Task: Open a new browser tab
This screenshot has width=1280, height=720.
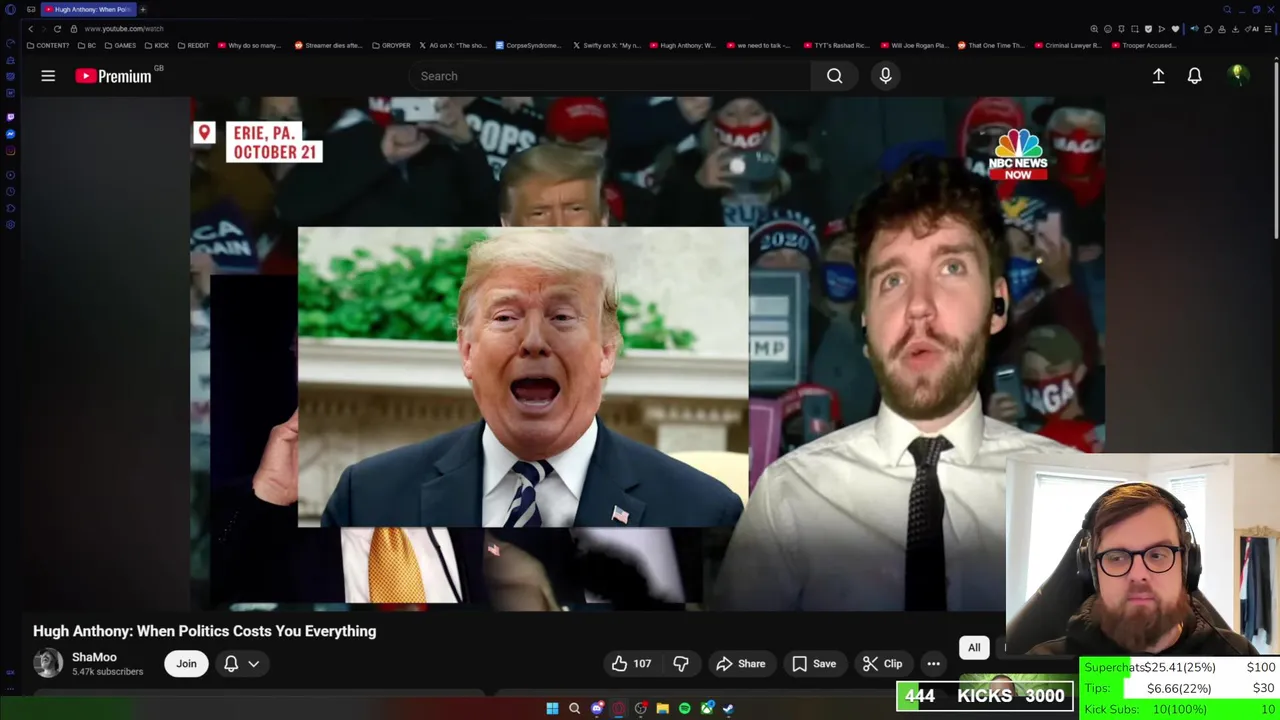Action: 143,9
